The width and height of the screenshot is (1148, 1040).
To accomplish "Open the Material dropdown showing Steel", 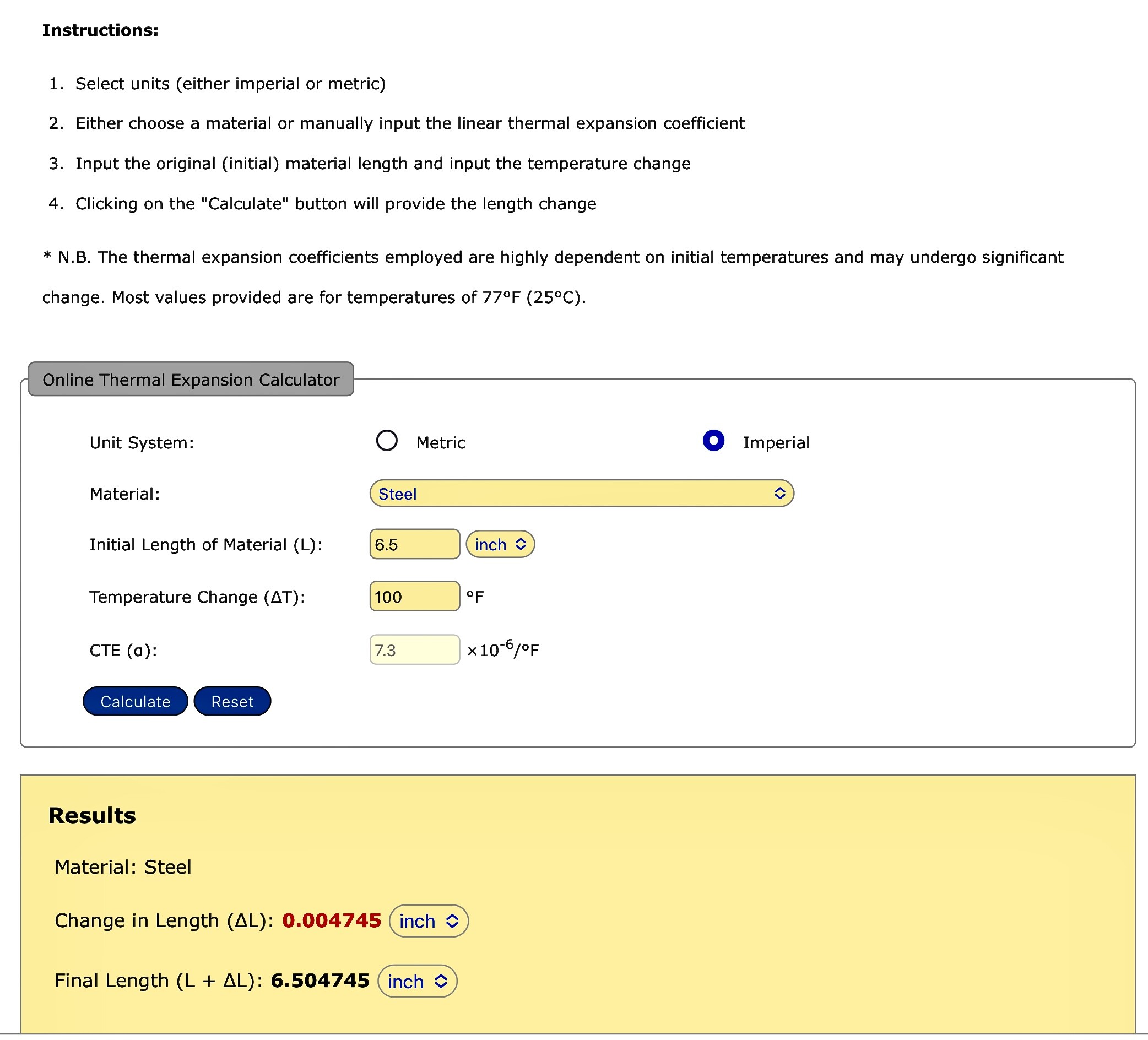I will pyautogui.click(x=581, y=493).
